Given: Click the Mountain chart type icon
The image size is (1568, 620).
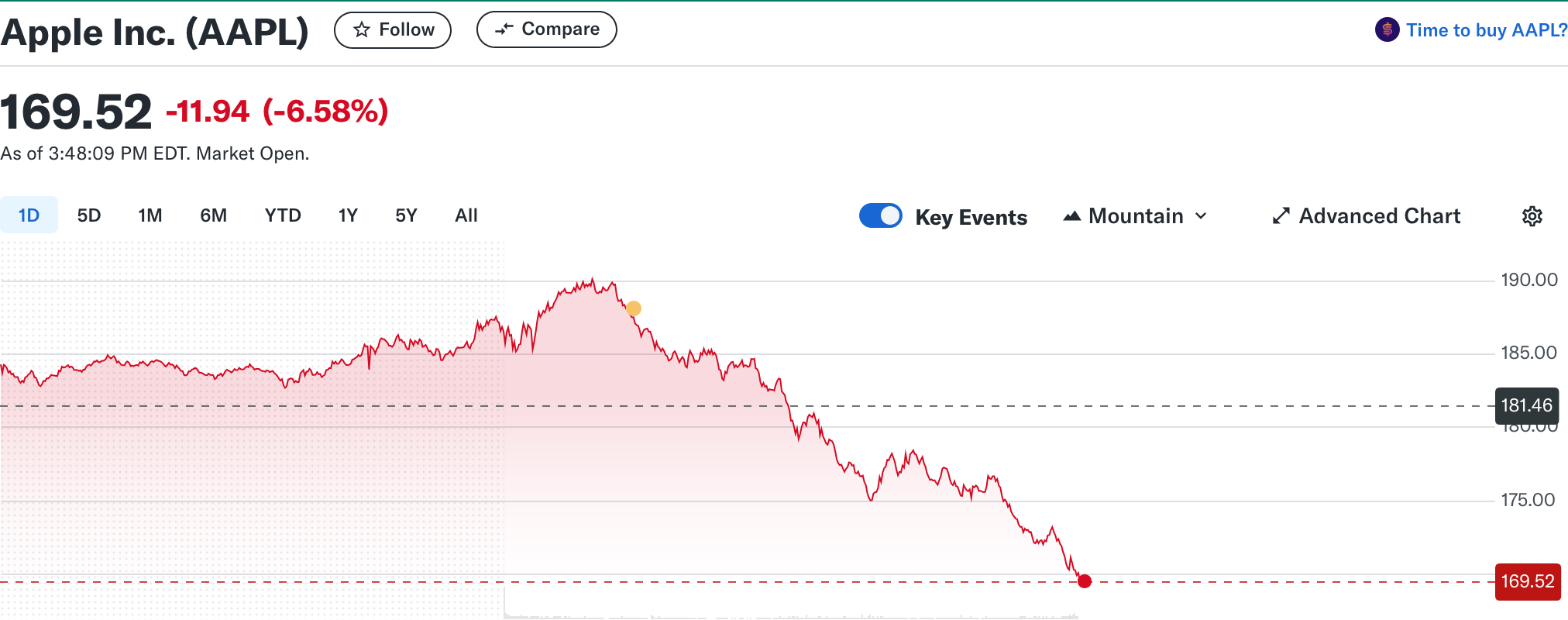Looking at the screenshot, I should (1072, 216).
